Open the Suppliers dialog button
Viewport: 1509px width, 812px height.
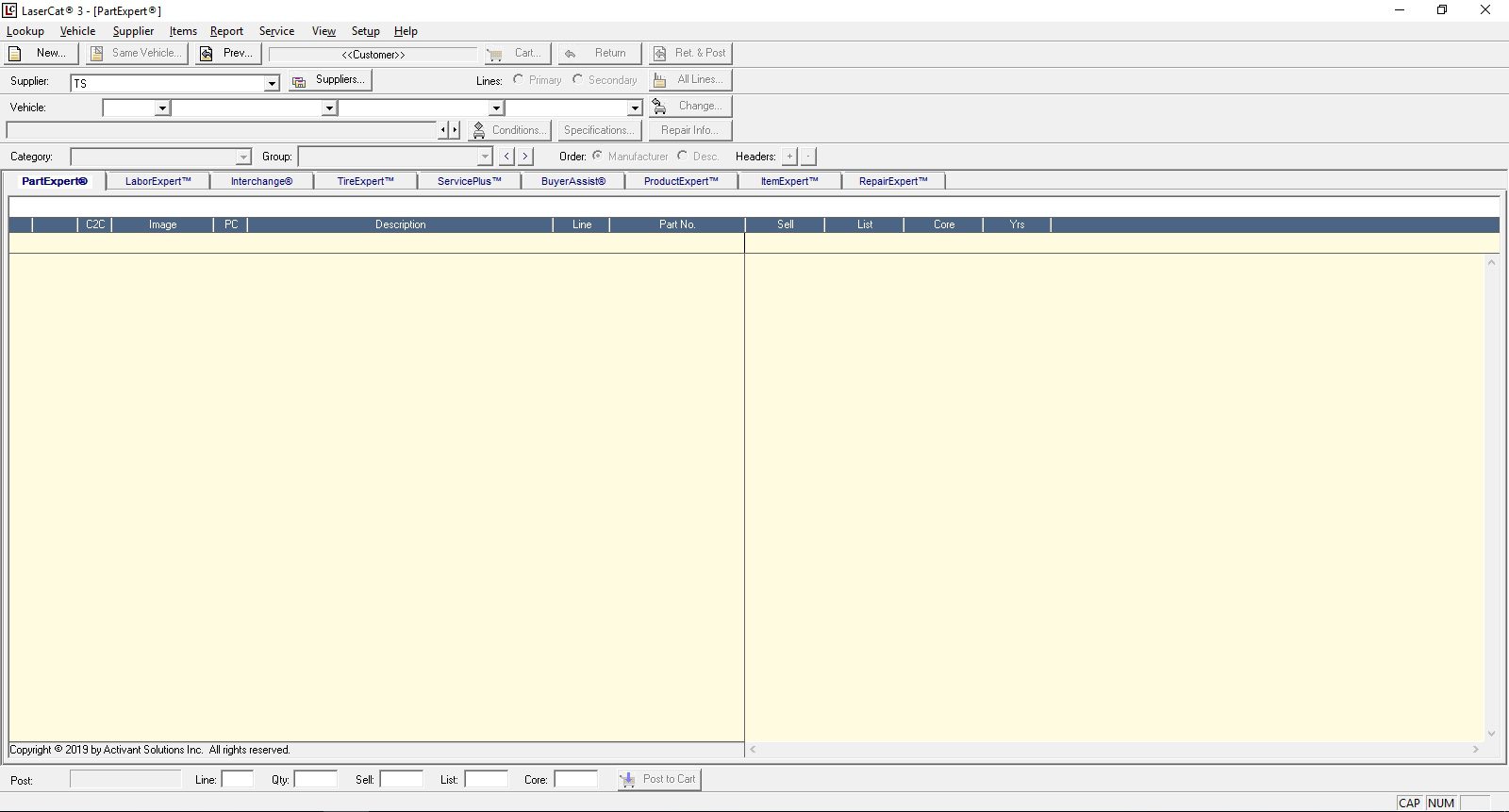330,80
